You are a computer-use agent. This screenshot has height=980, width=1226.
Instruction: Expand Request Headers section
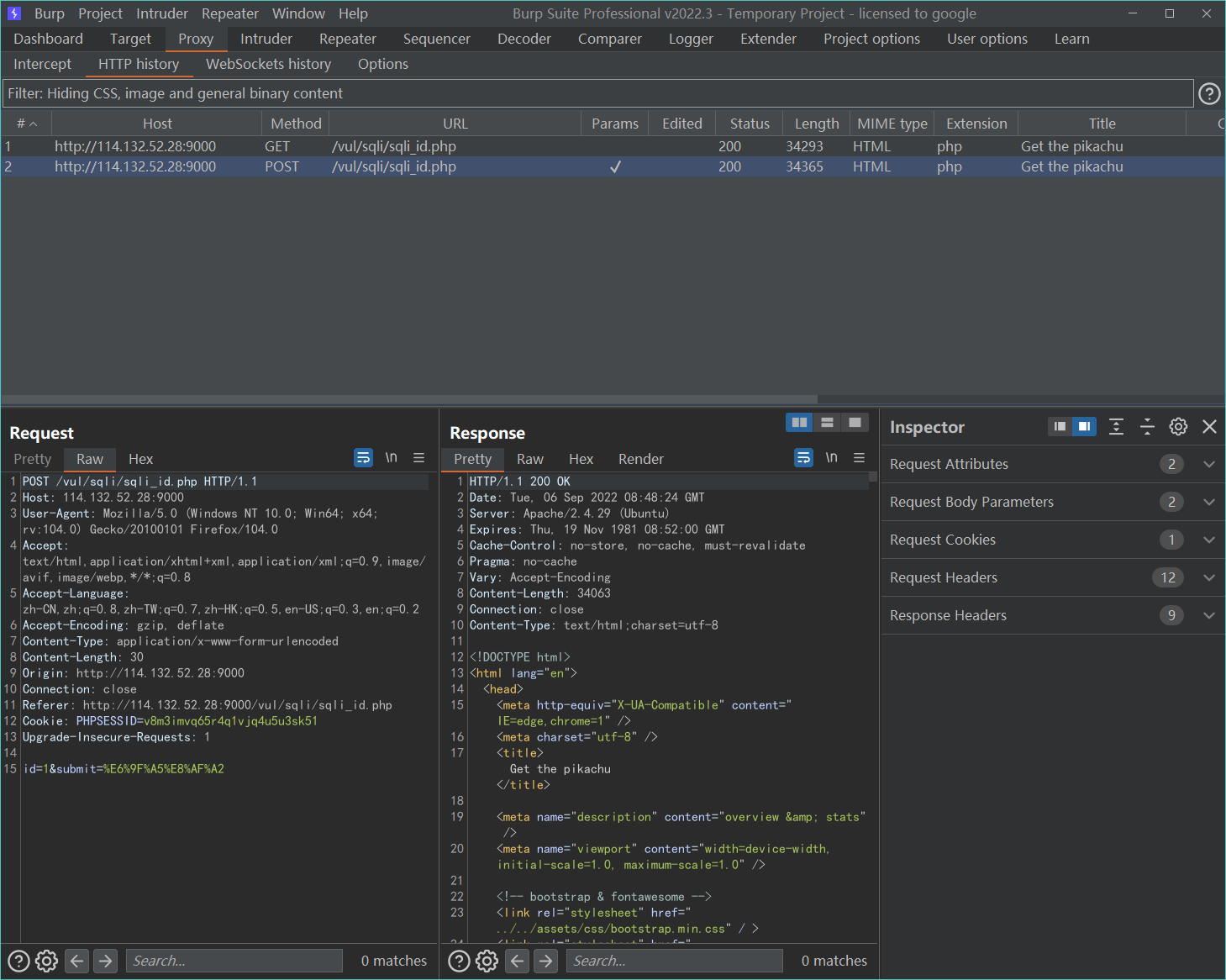coord(1209,577)
